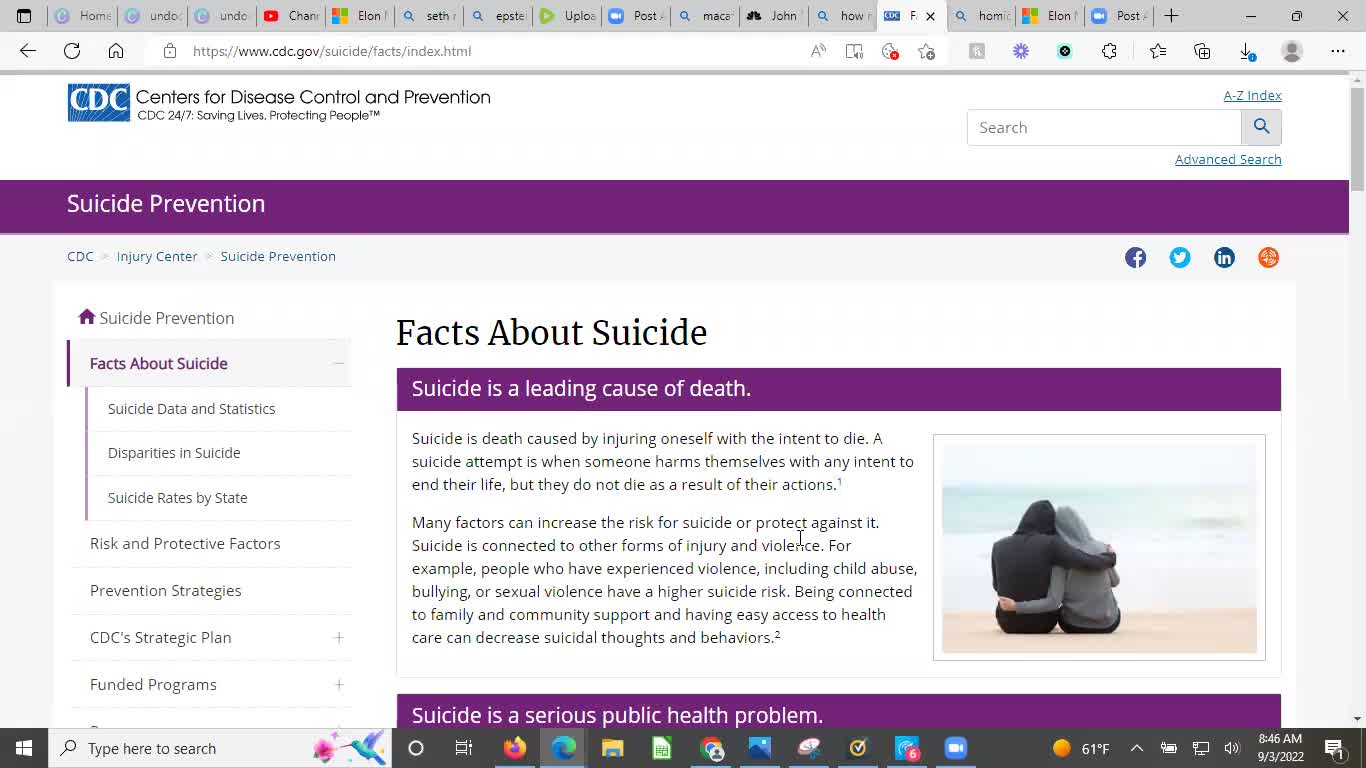
Task: Go to Injury Center breadcrumb link
Action: [157, 256]
